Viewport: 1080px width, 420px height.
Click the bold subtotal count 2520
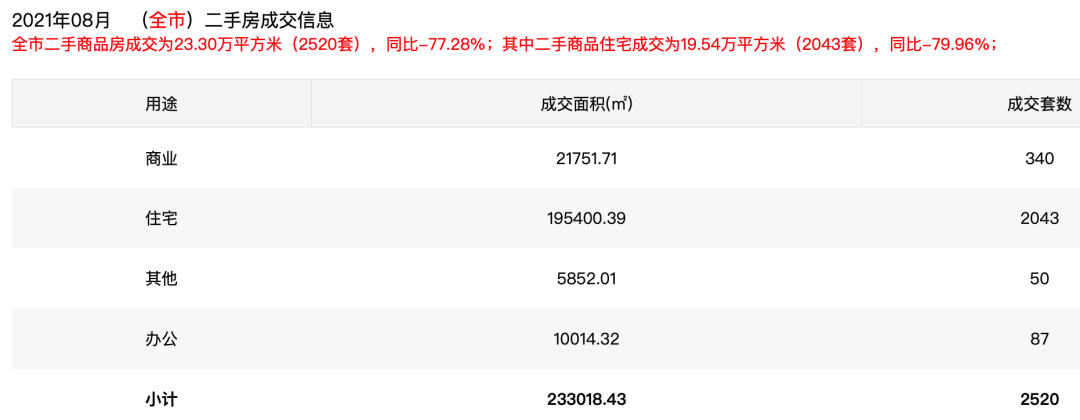[1039, 399]
